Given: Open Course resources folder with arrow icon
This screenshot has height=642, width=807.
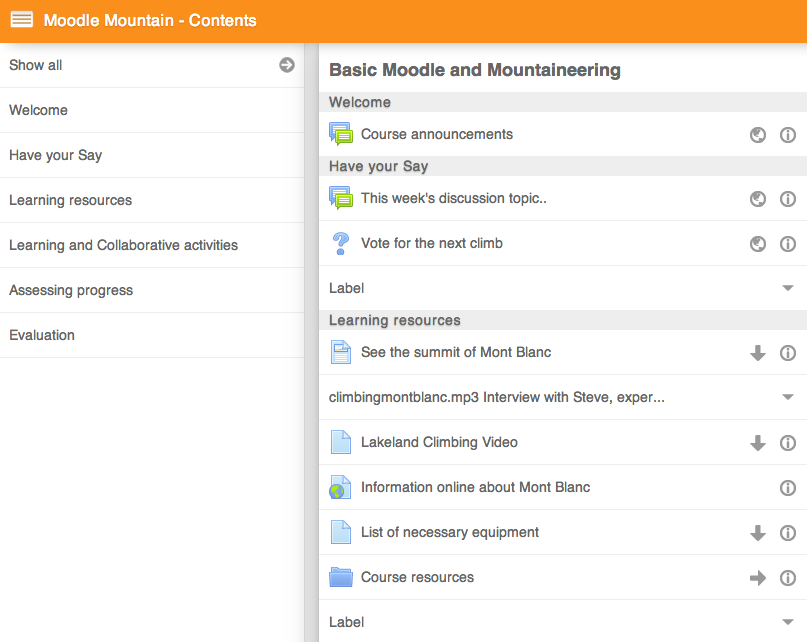Looking at the screenshot, I should (x=758, y=578).
